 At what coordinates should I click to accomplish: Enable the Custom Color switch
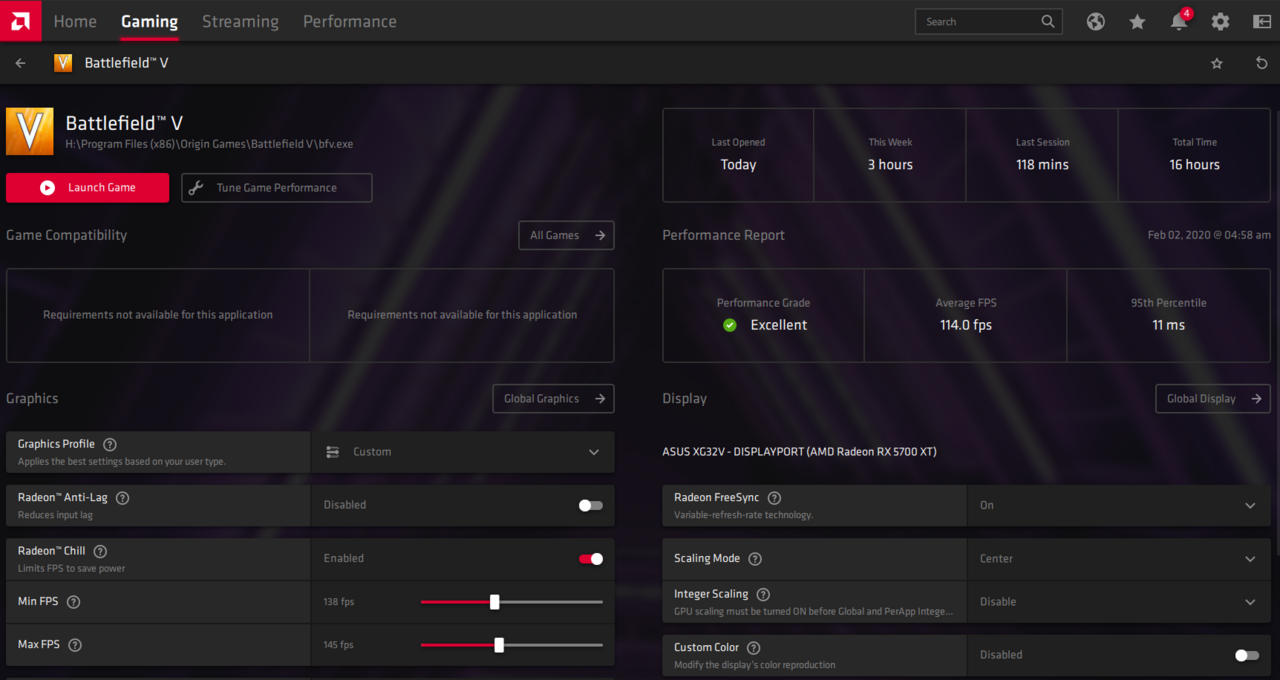[x=1247, y=655]
